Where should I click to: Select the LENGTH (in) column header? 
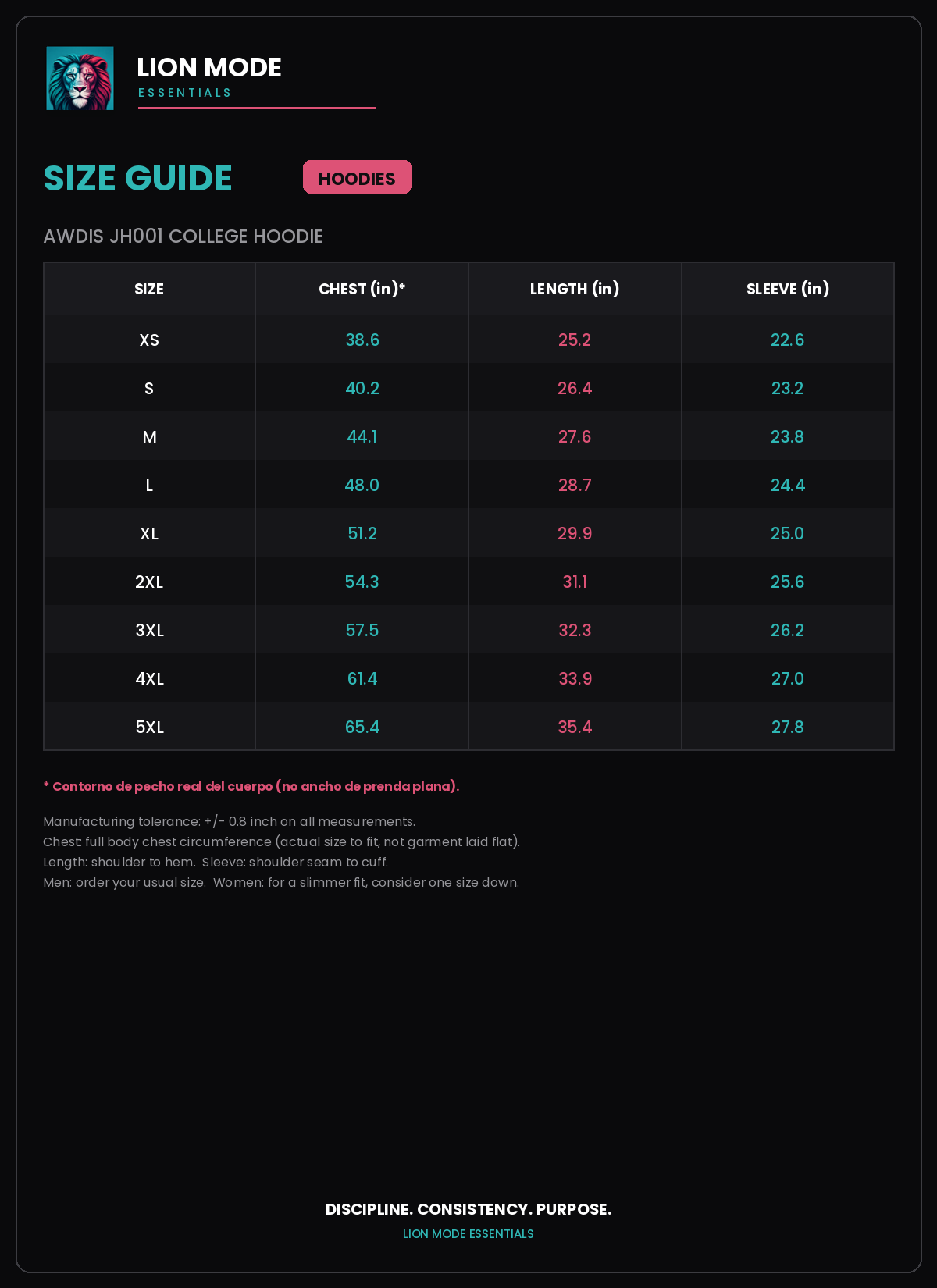[x=575, y=289]
